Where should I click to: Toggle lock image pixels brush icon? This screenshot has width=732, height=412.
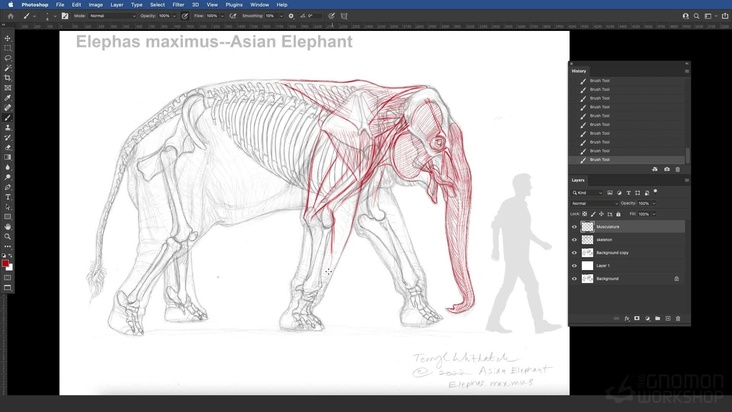[593, 214]
